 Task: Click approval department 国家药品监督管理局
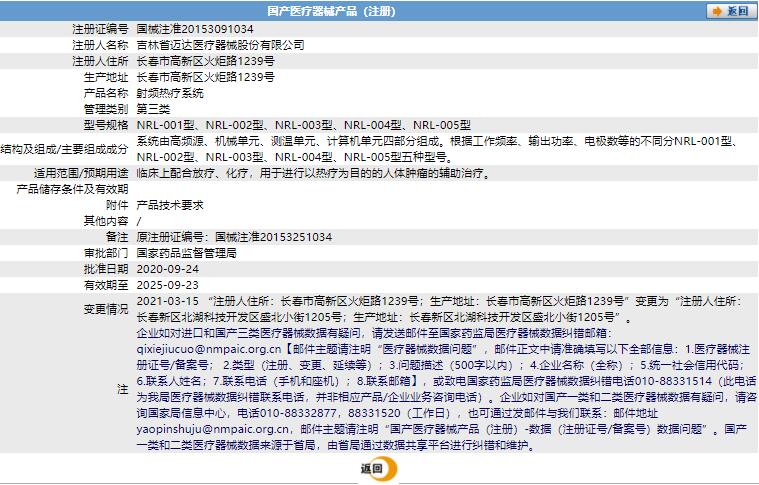tap(186, 253)
